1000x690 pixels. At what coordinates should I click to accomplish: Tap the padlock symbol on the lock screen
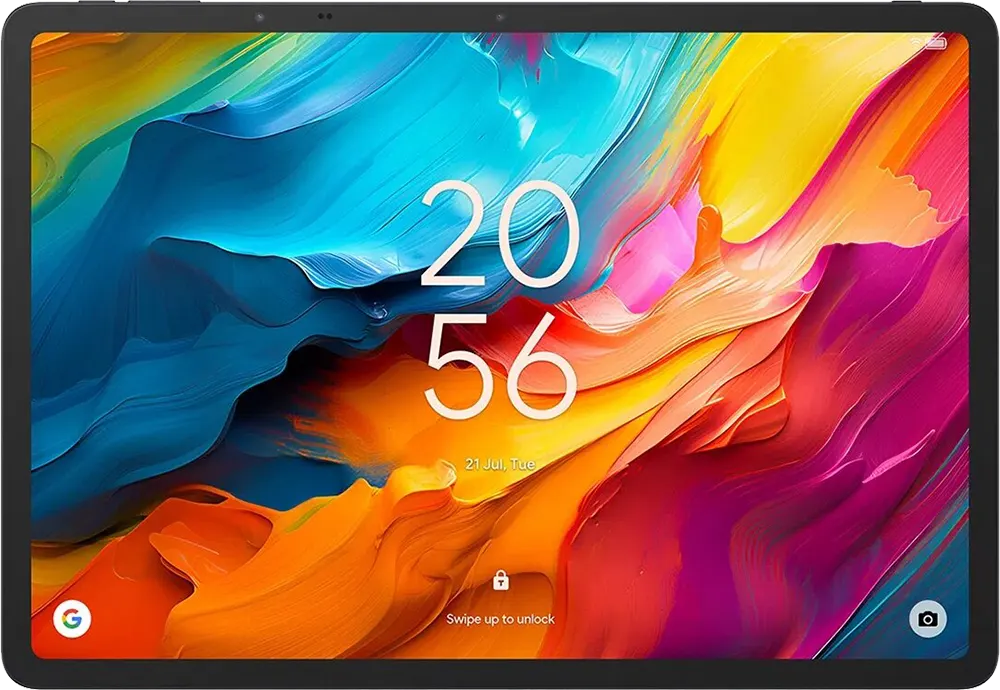(x=500, y=580)
